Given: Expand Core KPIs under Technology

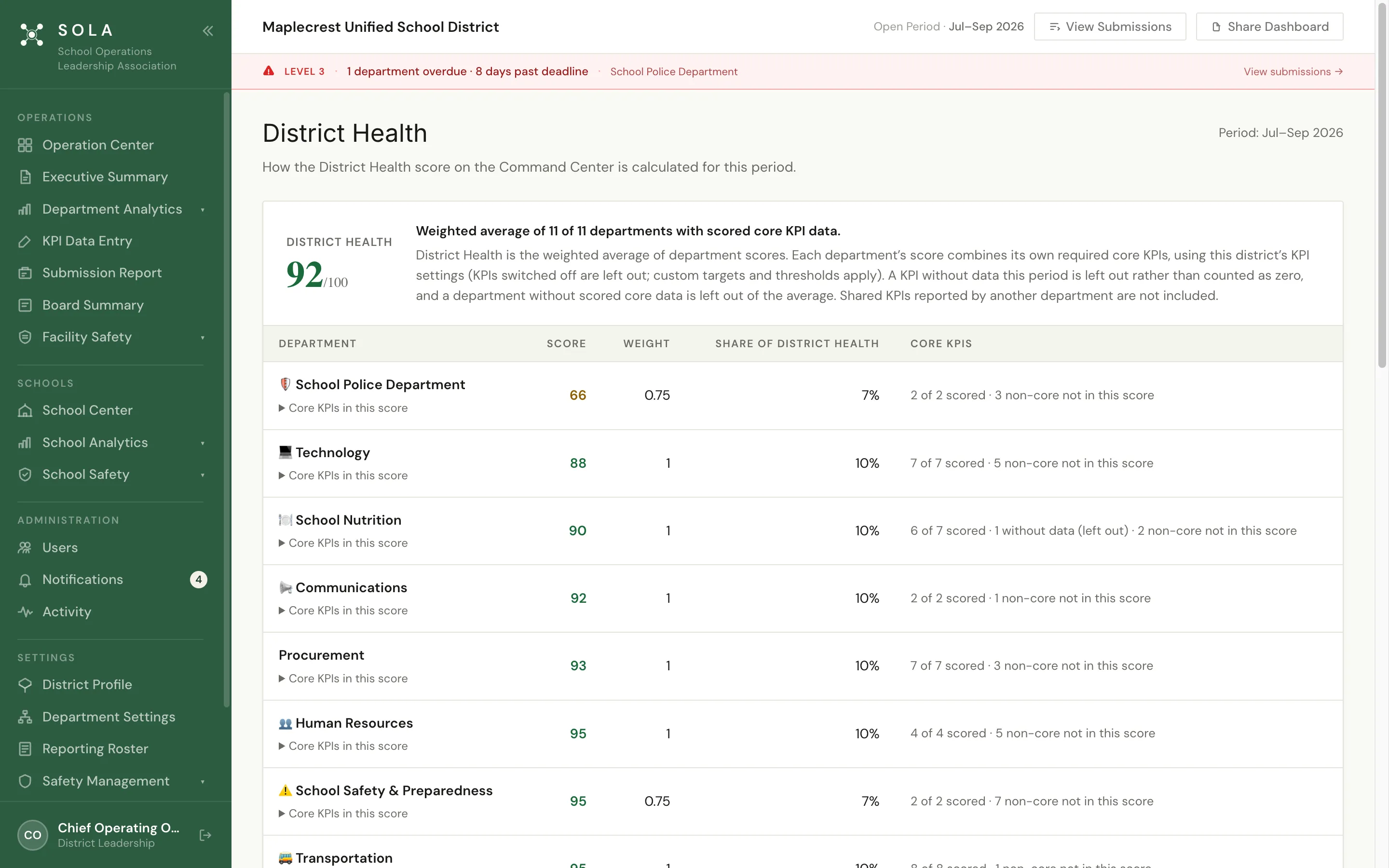Looking at the screenshot, I should 343,476.
